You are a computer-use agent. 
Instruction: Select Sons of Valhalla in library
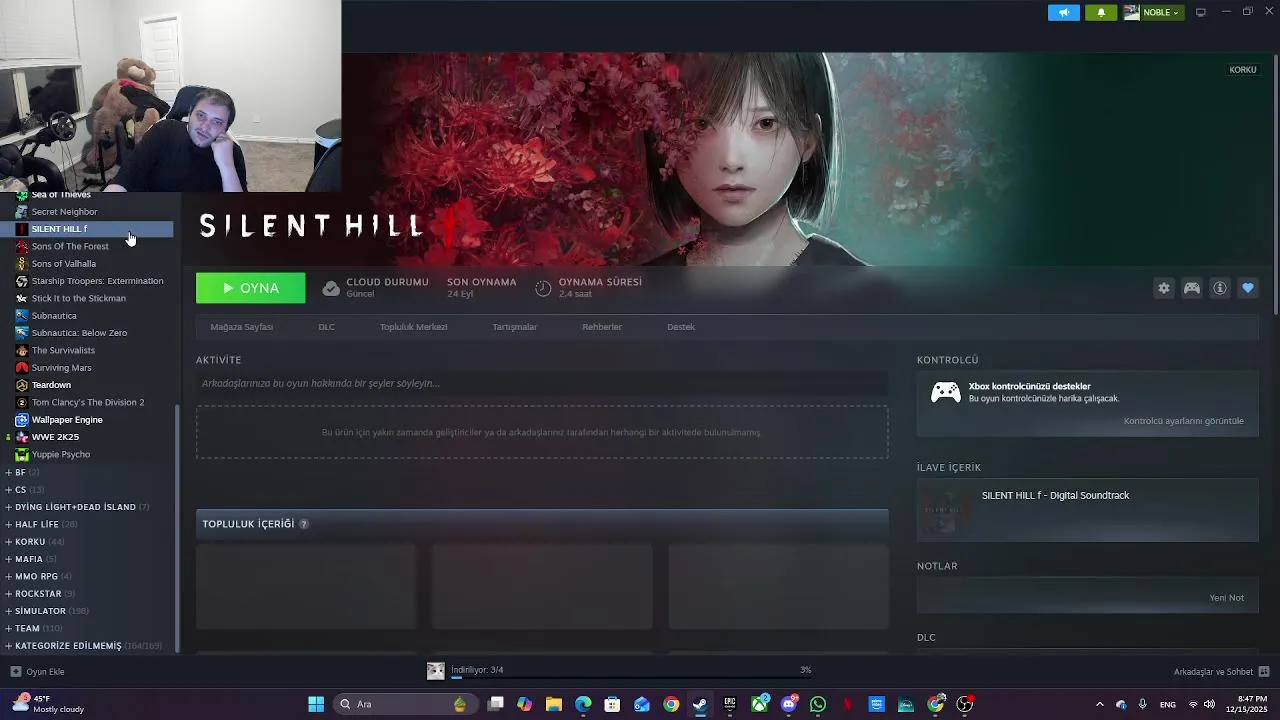(x=64, y=264)
